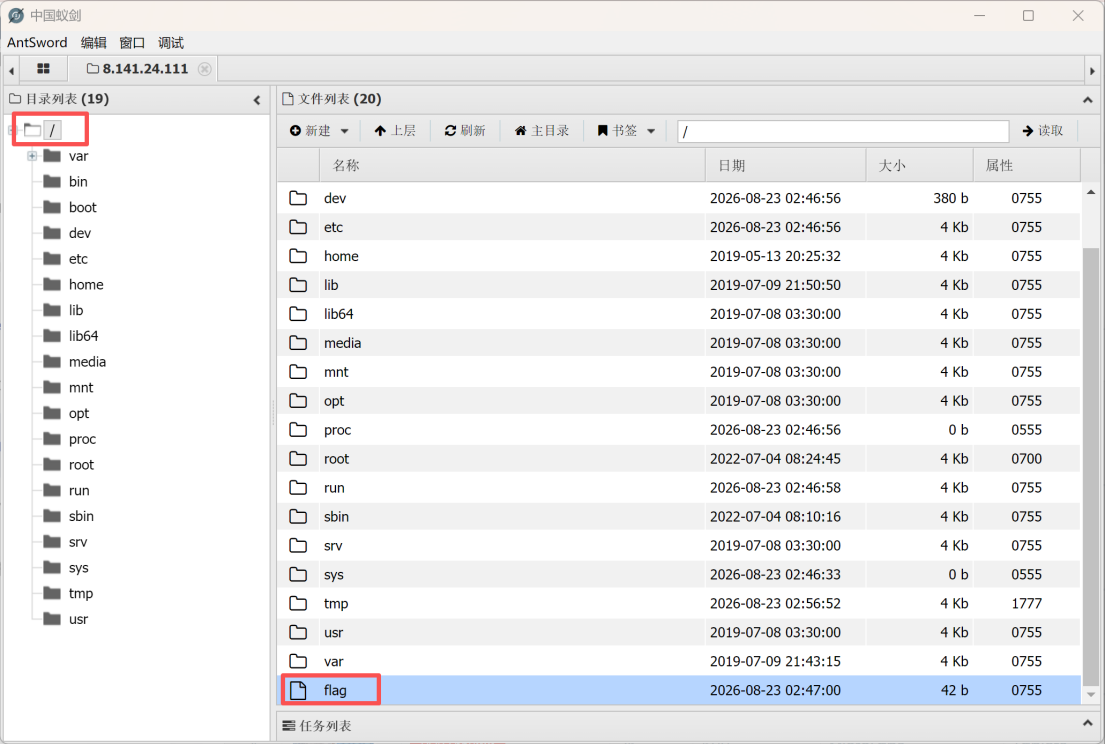Screen dimensions: 1106x744
Task: Collapse the 目录列表 panel with the chevron
Action: click(257, 100)
